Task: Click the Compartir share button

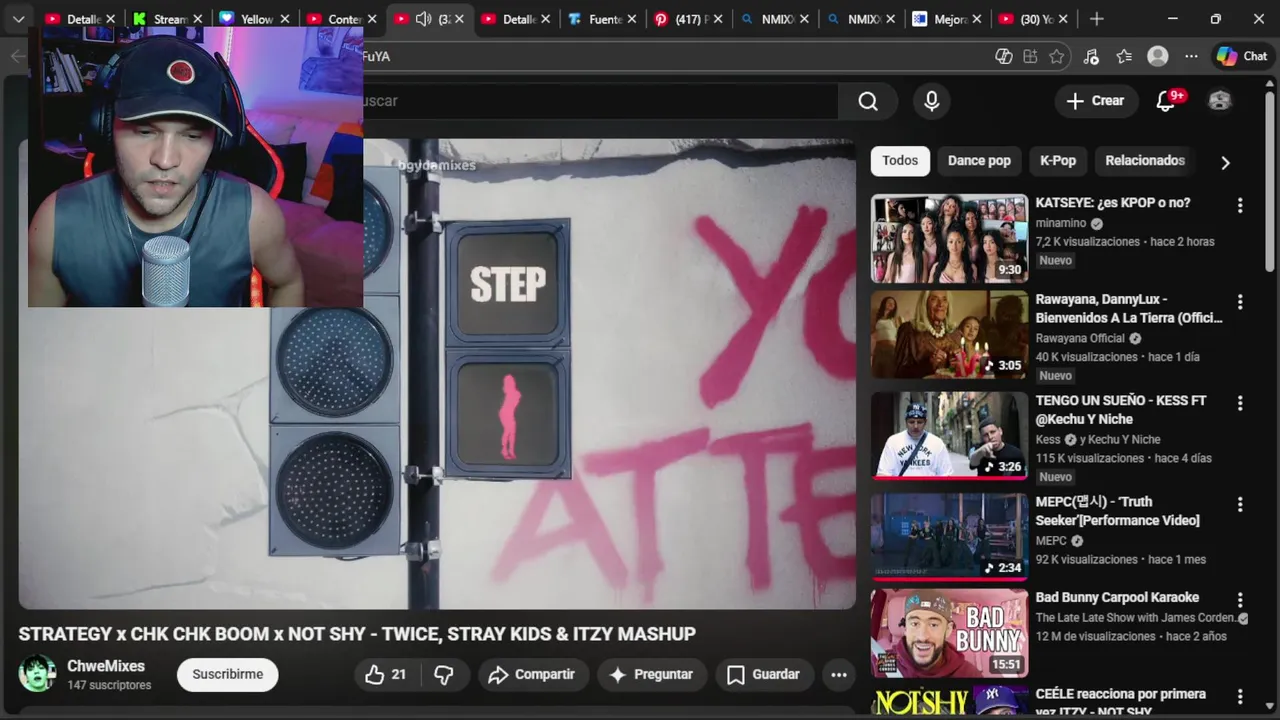Action: pos(531,675)
